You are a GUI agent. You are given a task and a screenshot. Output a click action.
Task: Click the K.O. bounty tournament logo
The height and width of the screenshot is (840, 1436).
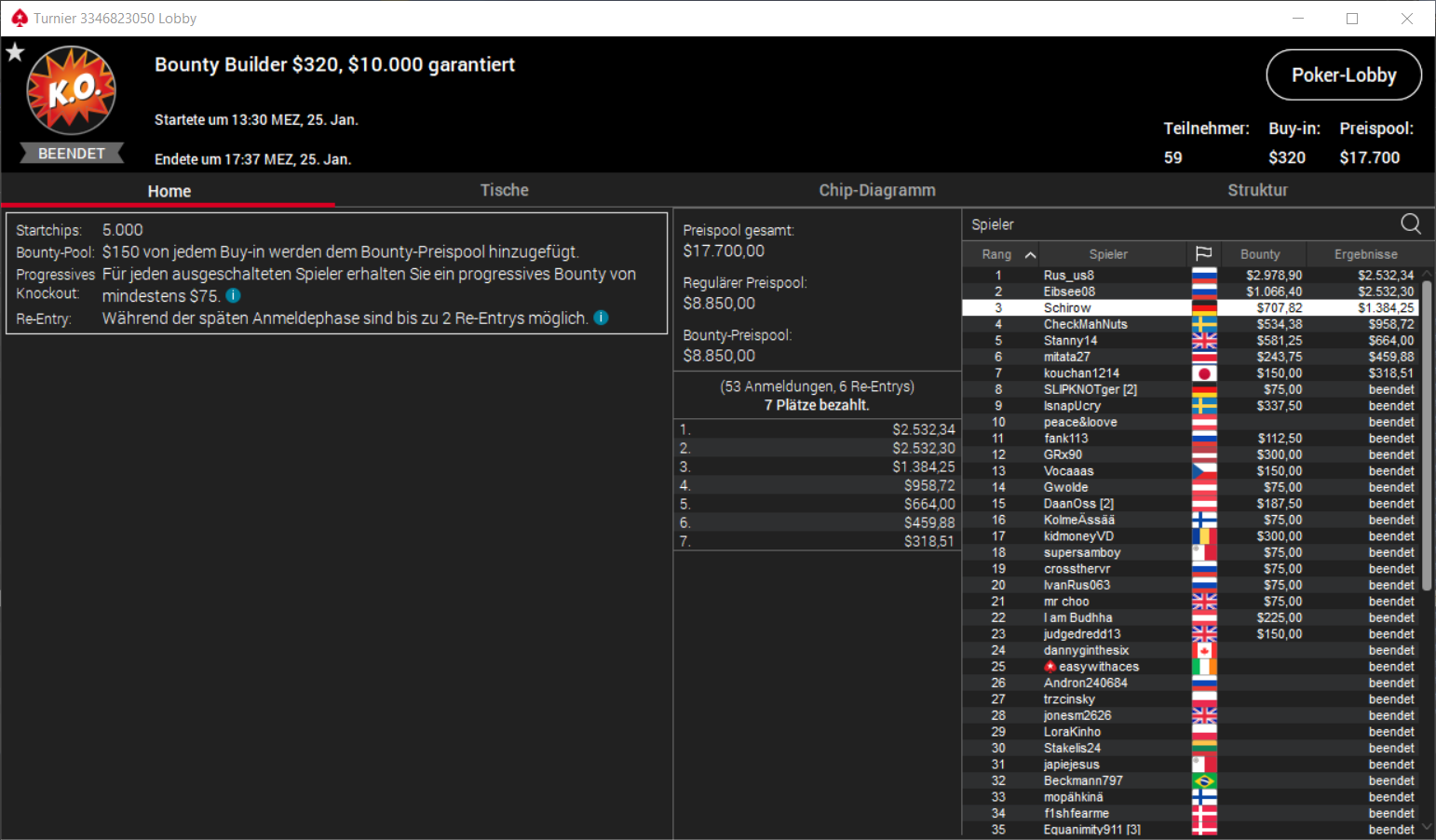pos(72,90)
